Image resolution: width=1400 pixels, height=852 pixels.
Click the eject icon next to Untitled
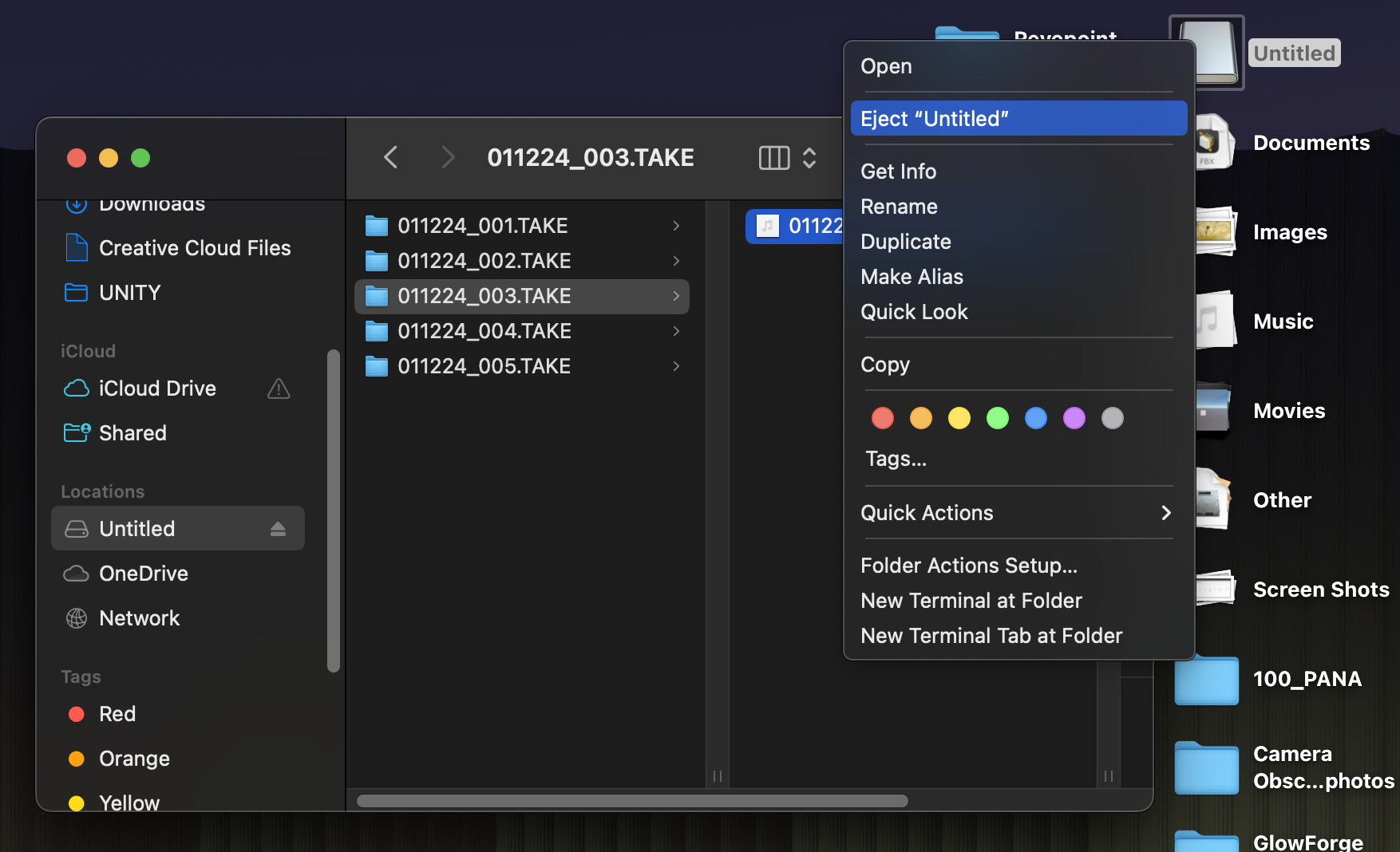(278, 529)
